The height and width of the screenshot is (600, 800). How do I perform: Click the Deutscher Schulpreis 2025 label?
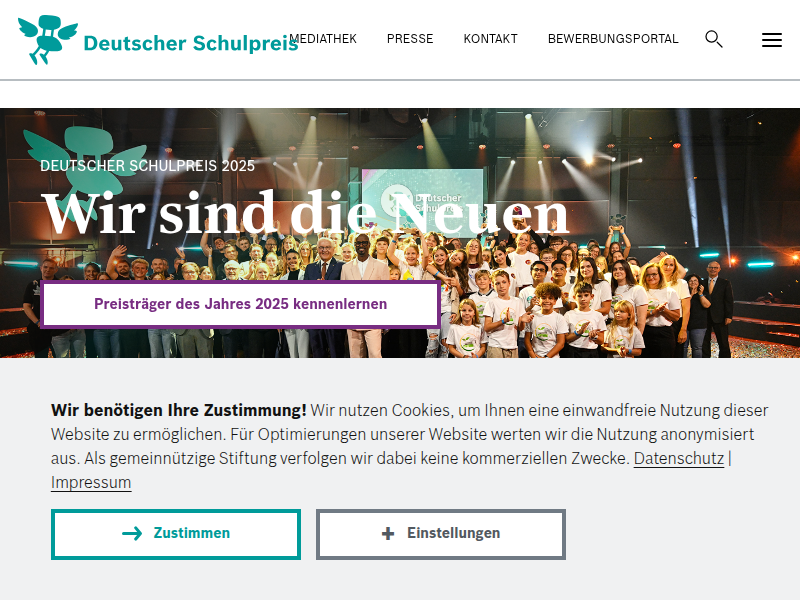tap(147, 166)
